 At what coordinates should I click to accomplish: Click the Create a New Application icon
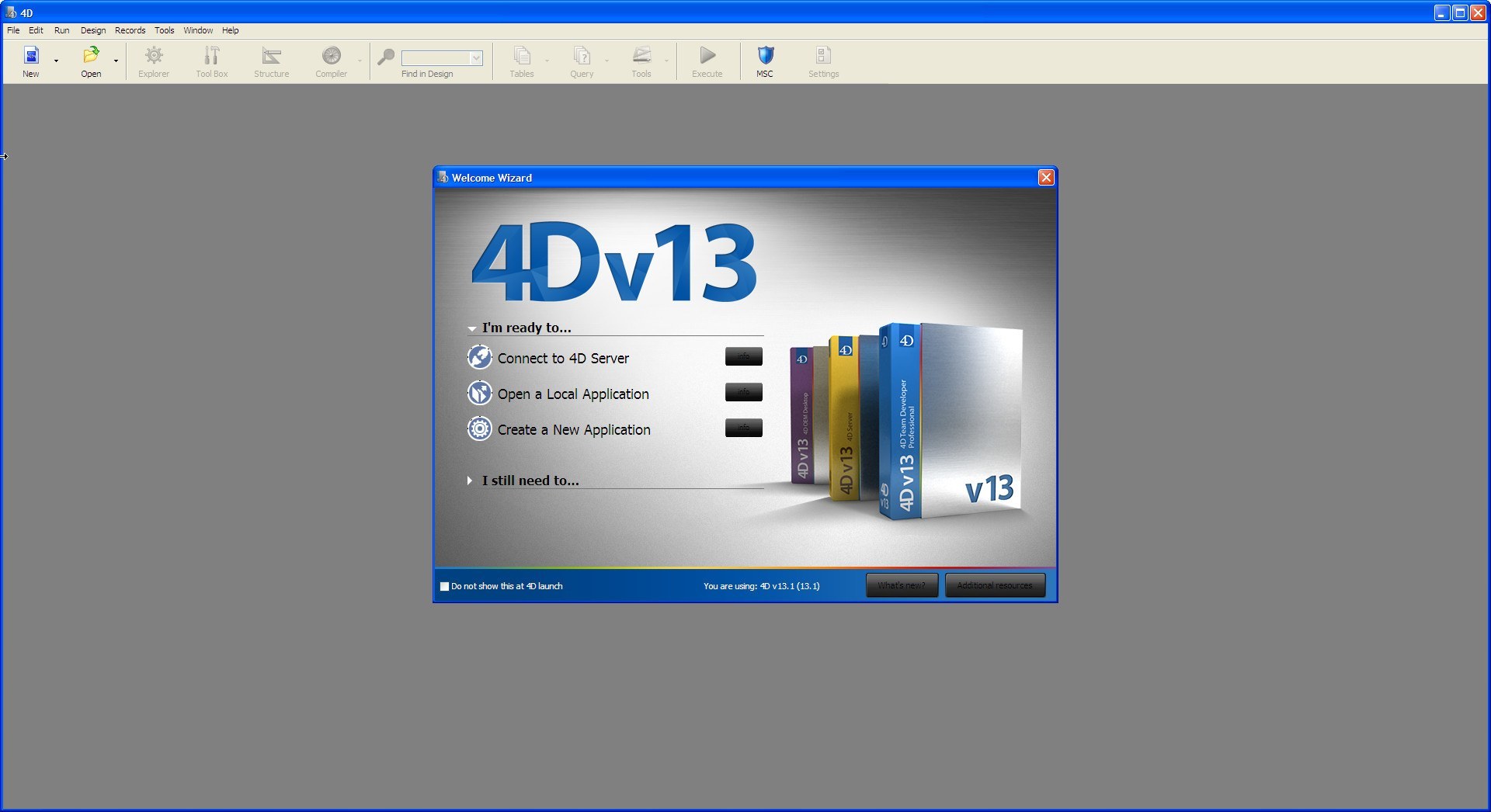point(480,429)
